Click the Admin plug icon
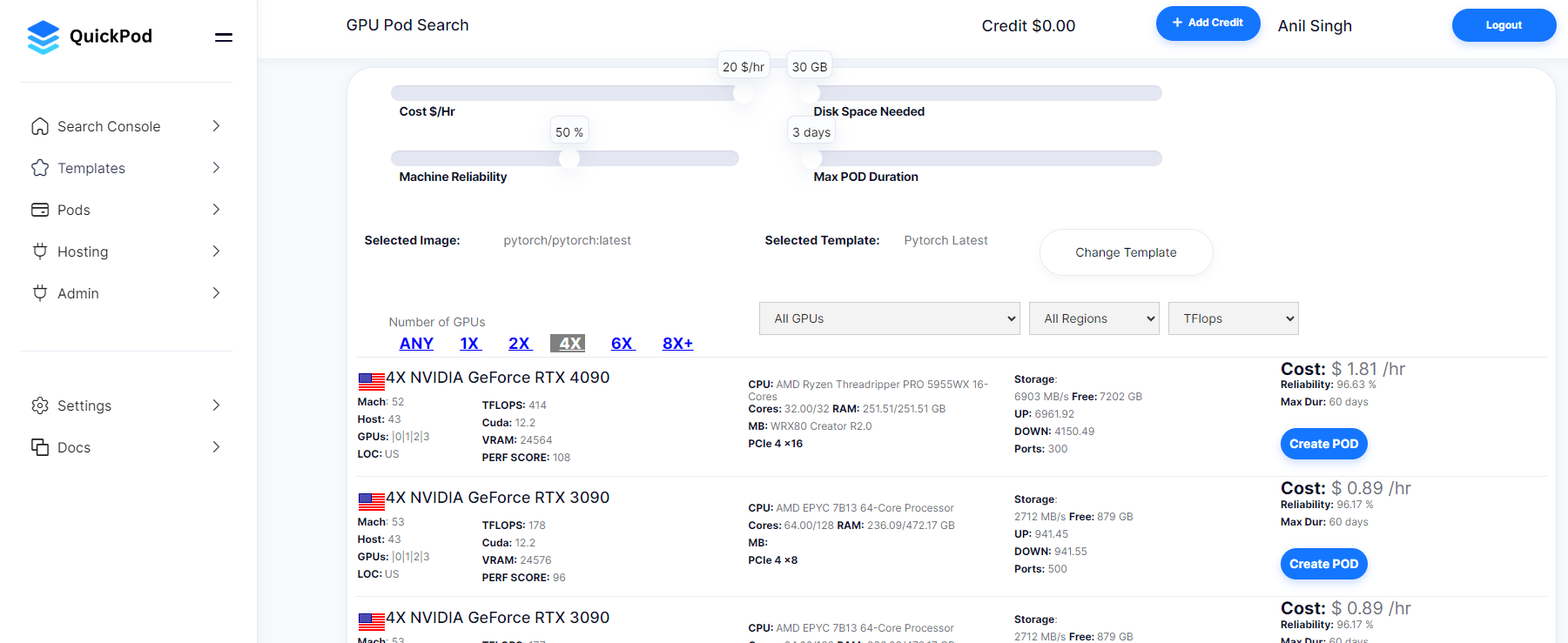1568x643 pixels. (x=40, y=293)
